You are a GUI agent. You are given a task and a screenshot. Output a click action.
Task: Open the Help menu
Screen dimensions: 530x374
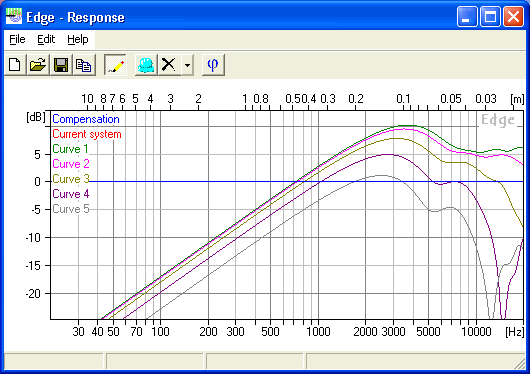coord(78,40)
